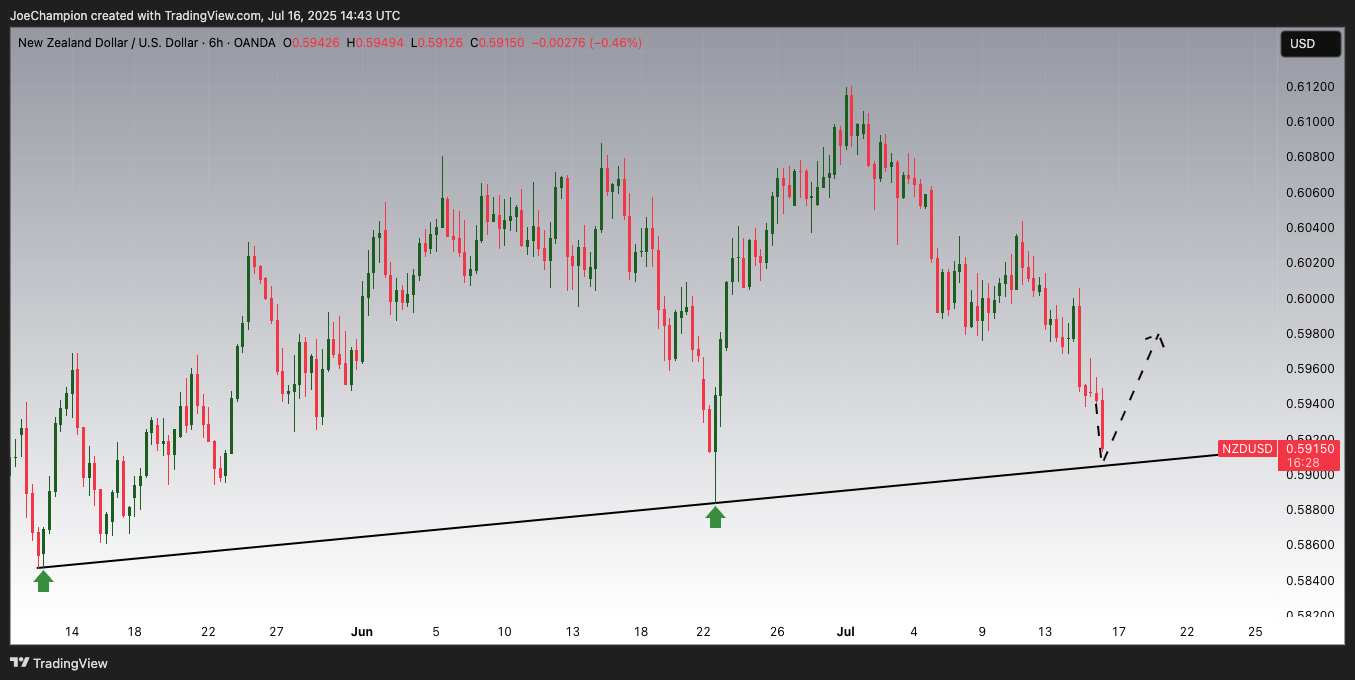Click the 0.61000 price axis label
1355x680 pixels.
(1308, 122)
